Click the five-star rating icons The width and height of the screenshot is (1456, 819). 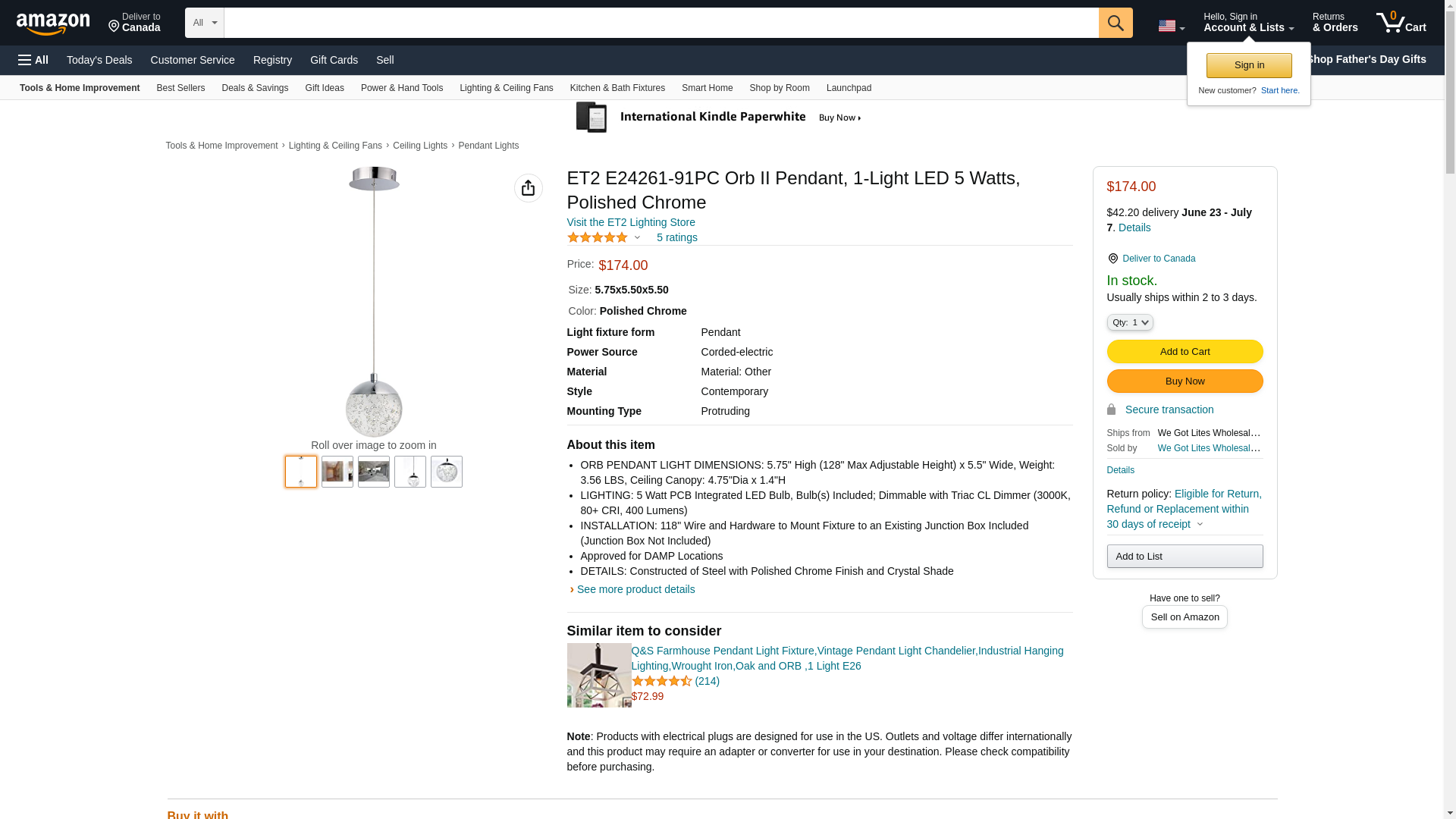(x=598, y=237)
